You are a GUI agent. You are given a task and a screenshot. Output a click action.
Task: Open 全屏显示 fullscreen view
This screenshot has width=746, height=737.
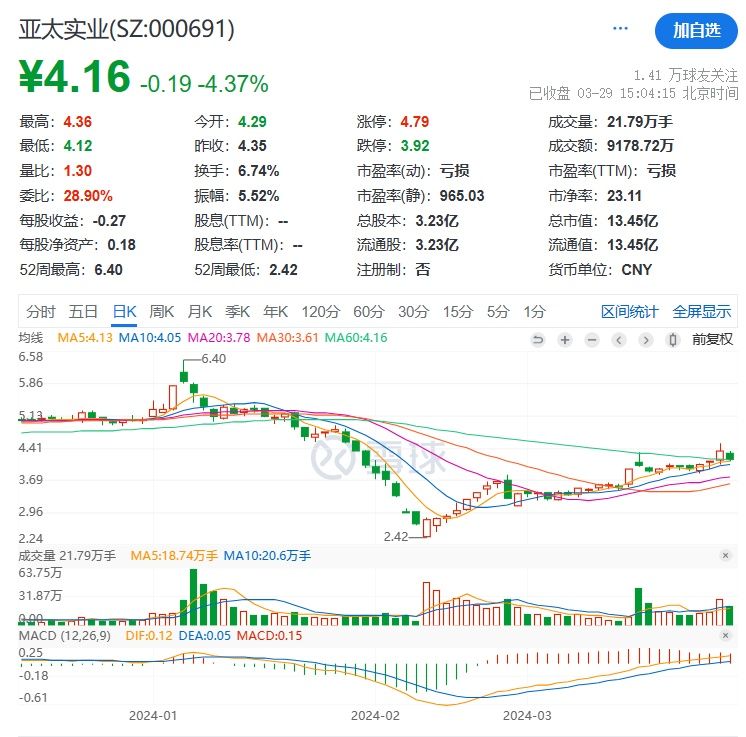702,312
